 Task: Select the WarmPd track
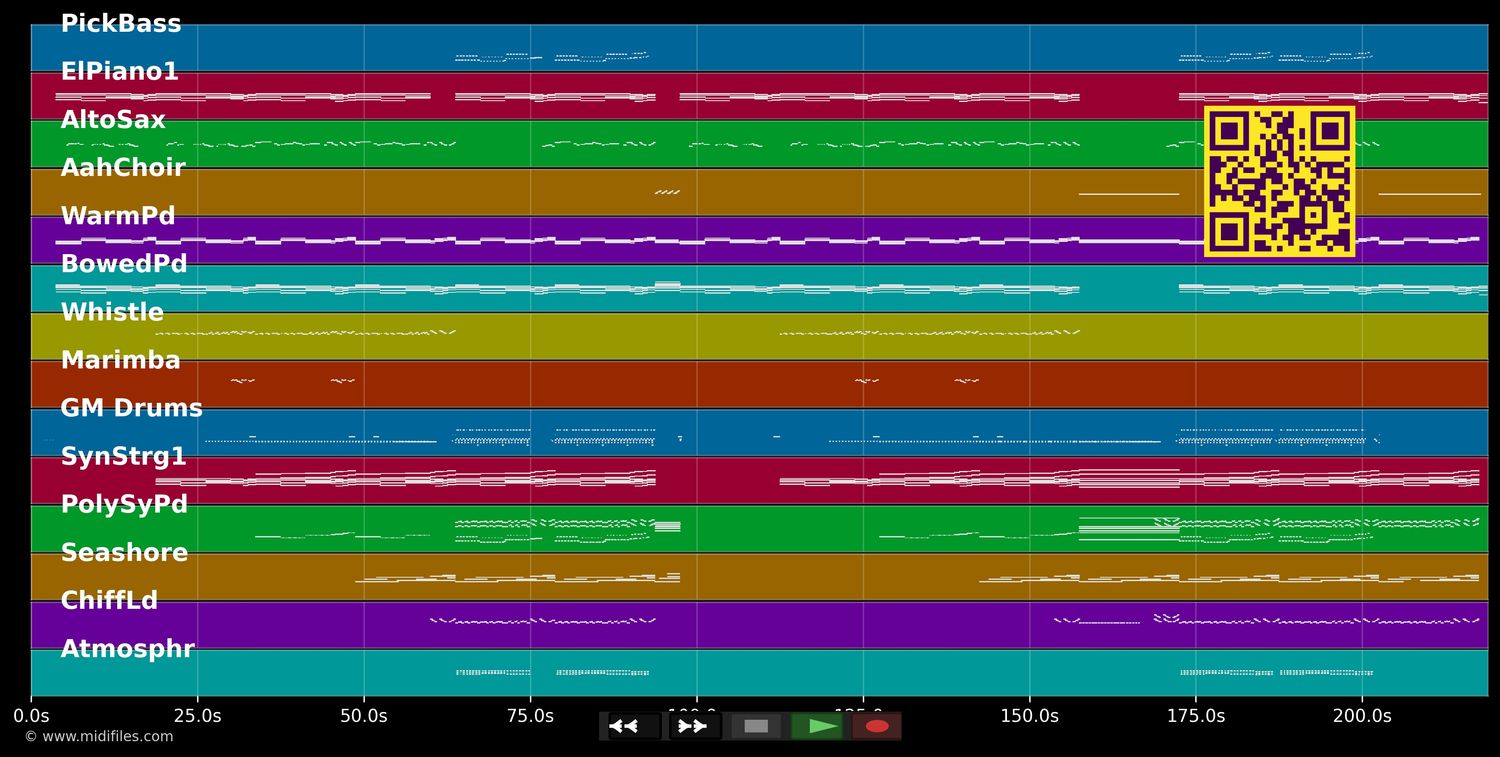click(x=117, y=215)
